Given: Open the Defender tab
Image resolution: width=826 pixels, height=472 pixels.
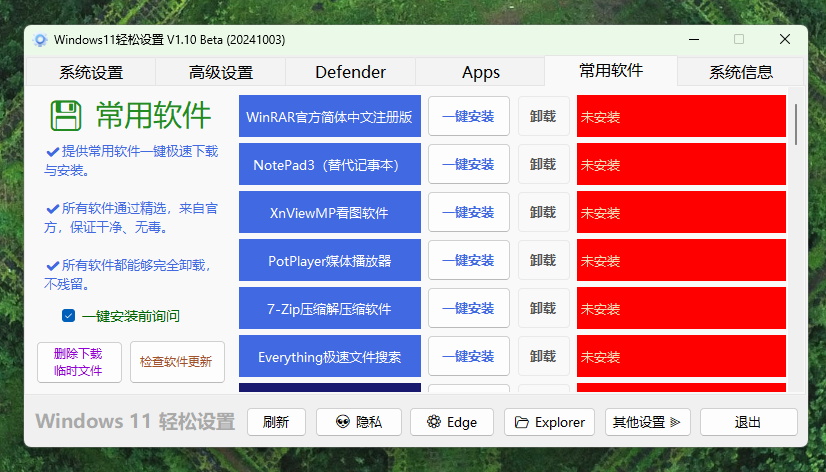Looking at the screenshot, I should click(x=350, y=72).
